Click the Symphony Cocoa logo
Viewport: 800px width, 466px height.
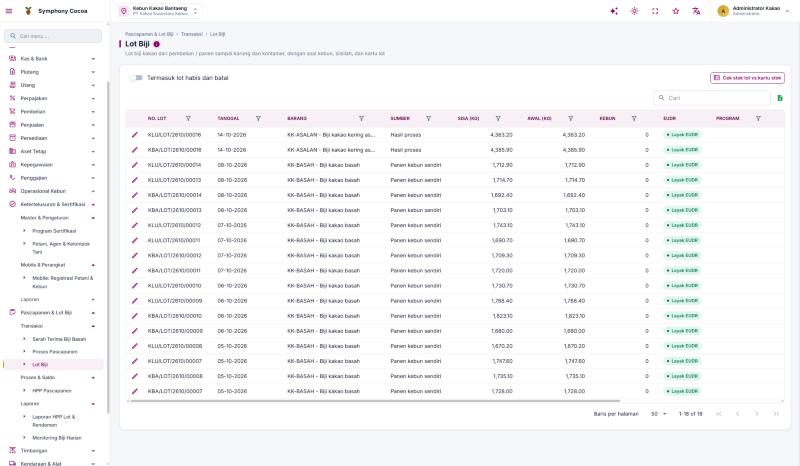coord(56,11)
